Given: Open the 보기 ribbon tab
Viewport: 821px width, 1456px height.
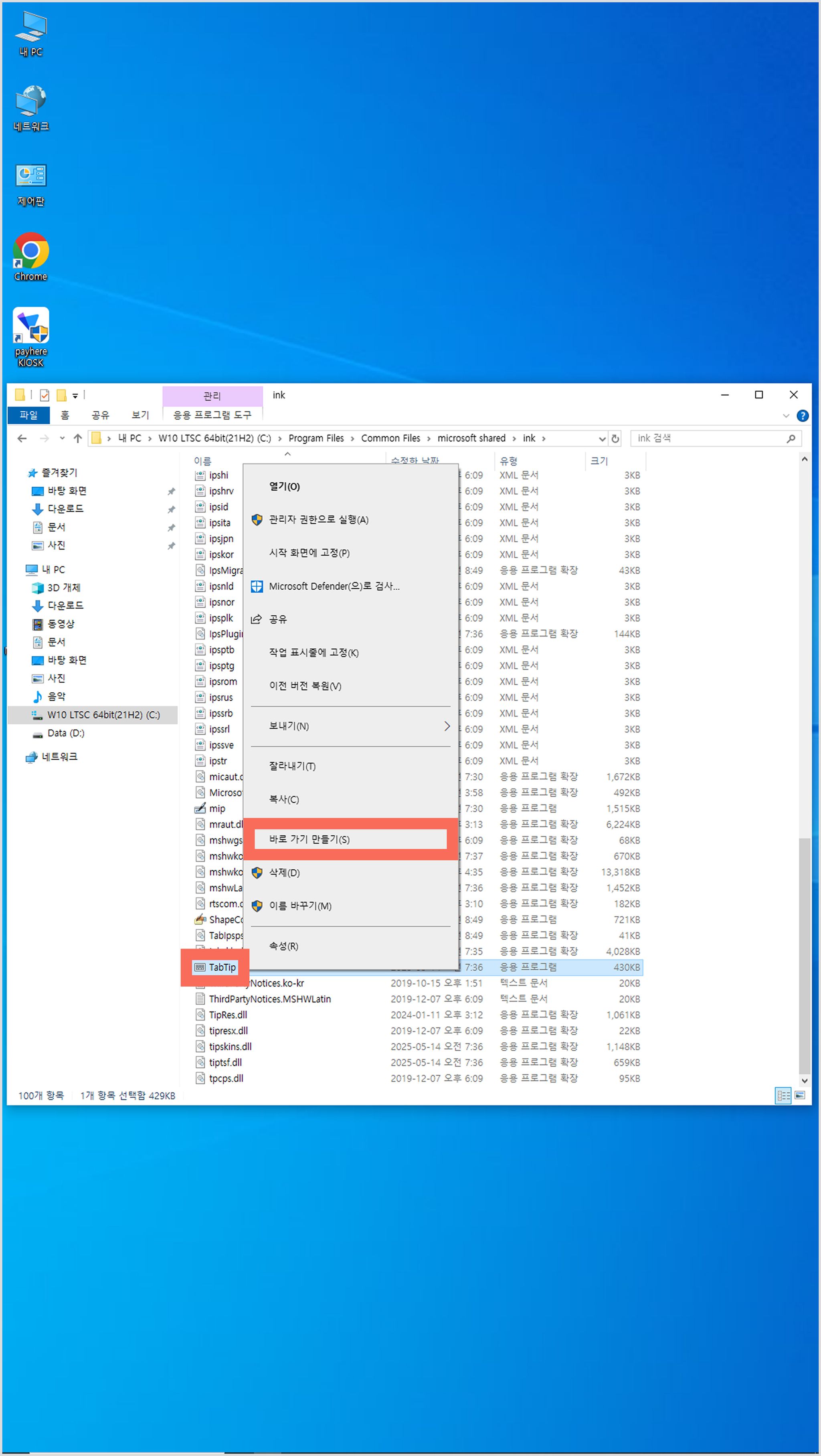Looking at the screenshot, I should pos(140,415).
